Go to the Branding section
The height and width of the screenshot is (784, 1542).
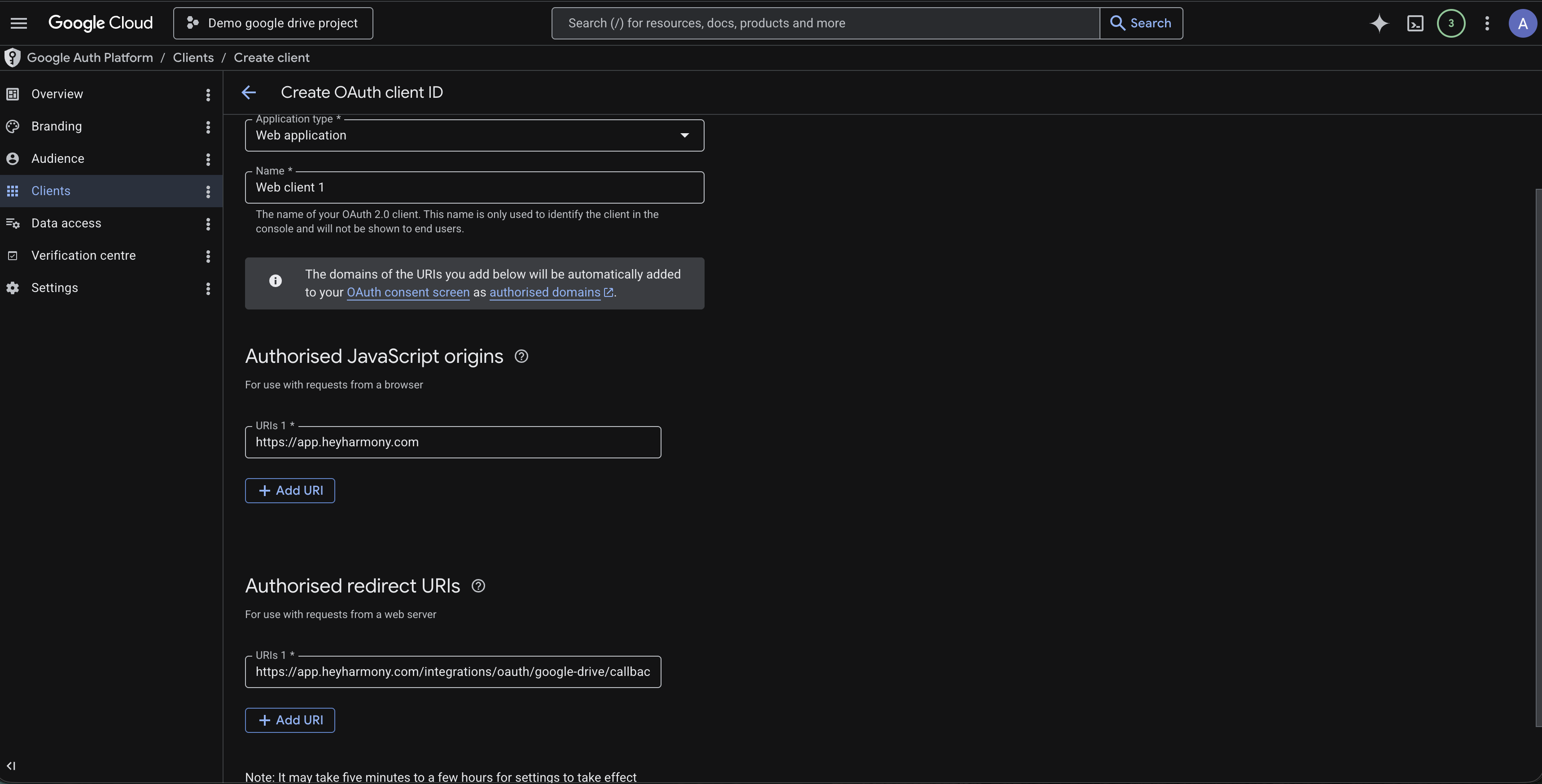tap(56, 126)
